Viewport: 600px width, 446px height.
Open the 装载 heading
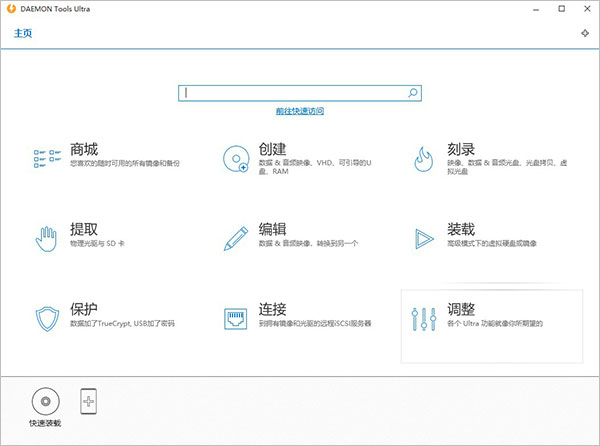click(x=461, y=229)
